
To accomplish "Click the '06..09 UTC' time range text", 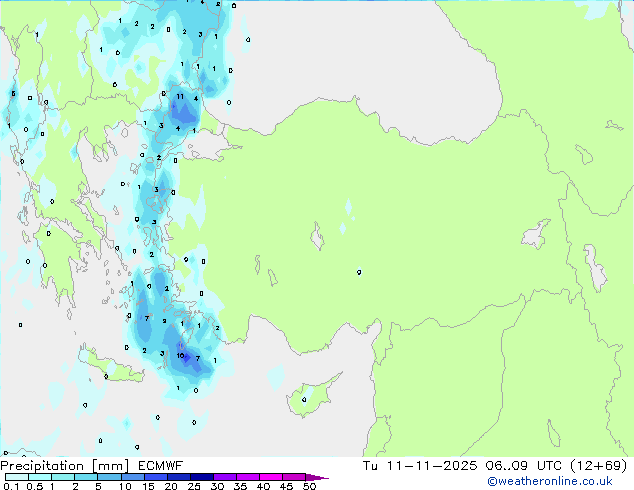I will click(523, 466).
